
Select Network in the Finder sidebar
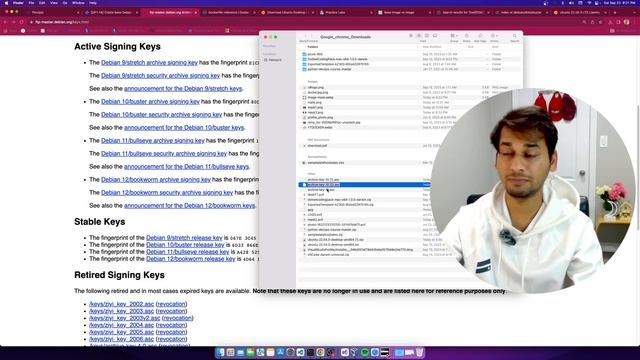pyautogui.click(x=273, y=60)
